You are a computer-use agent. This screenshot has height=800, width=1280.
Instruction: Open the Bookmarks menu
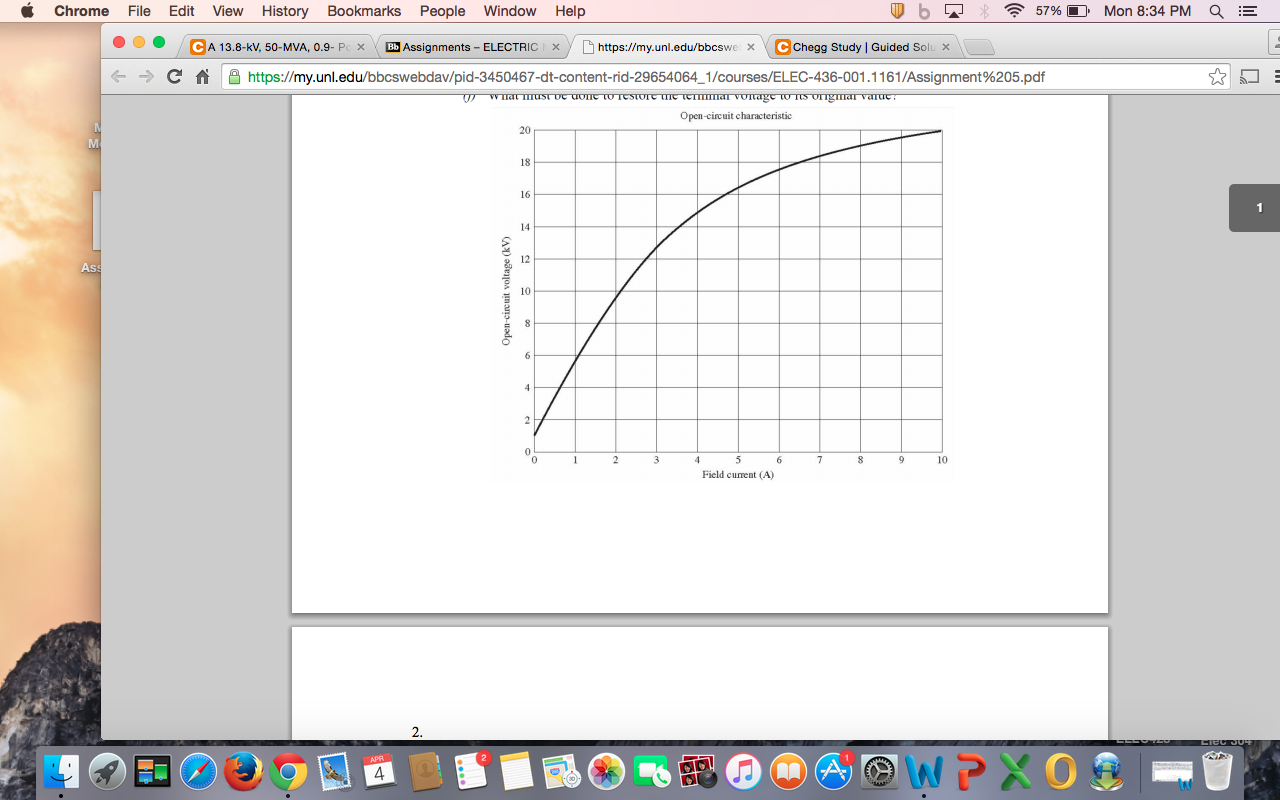(364, 11)
